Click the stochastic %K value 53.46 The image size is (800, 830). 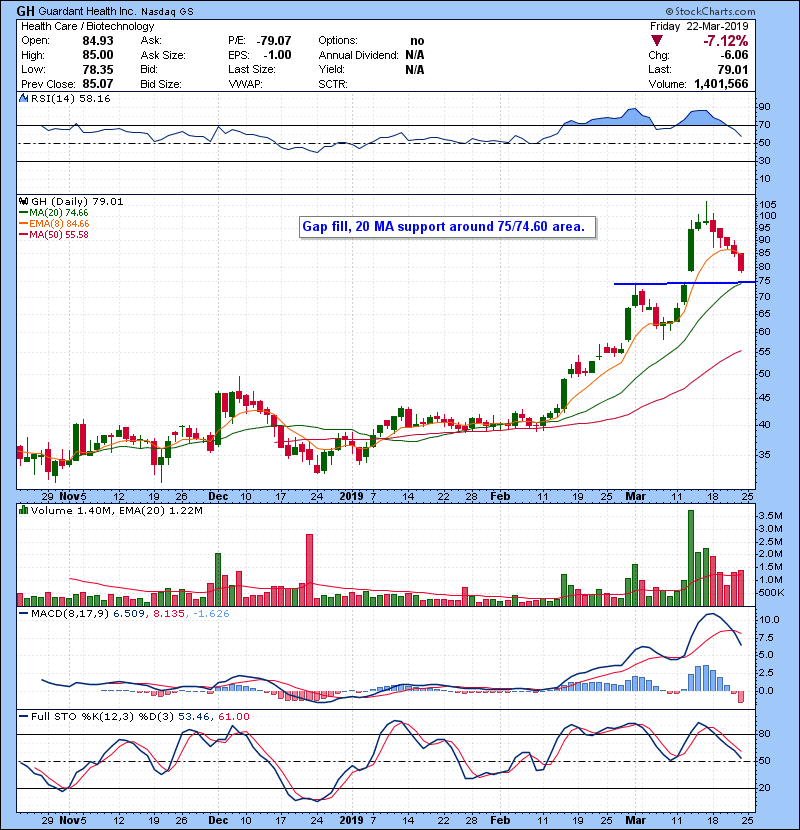pyautogui.click(x=194, y=717)
